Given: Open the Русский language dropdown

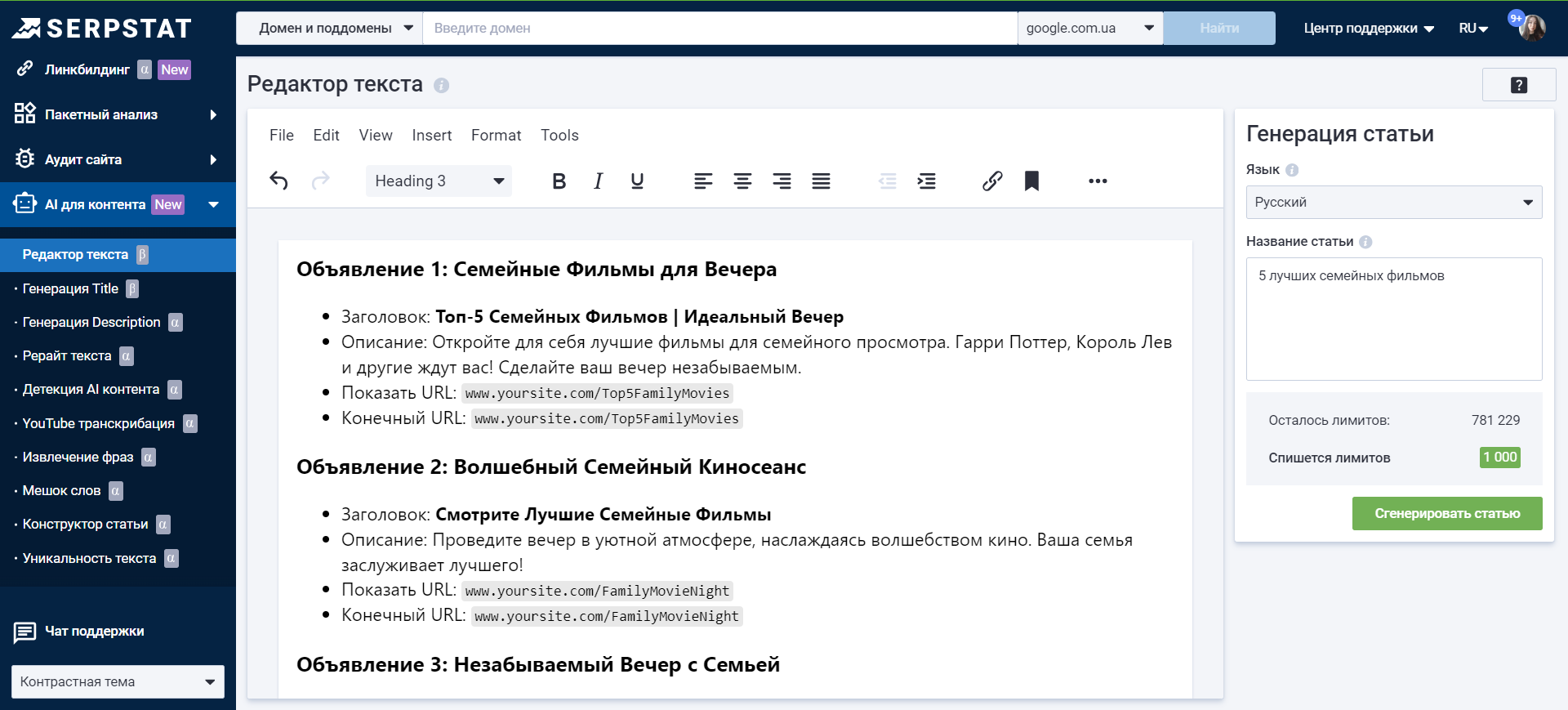Looking at the screenshot, I should click(1393, 202).
